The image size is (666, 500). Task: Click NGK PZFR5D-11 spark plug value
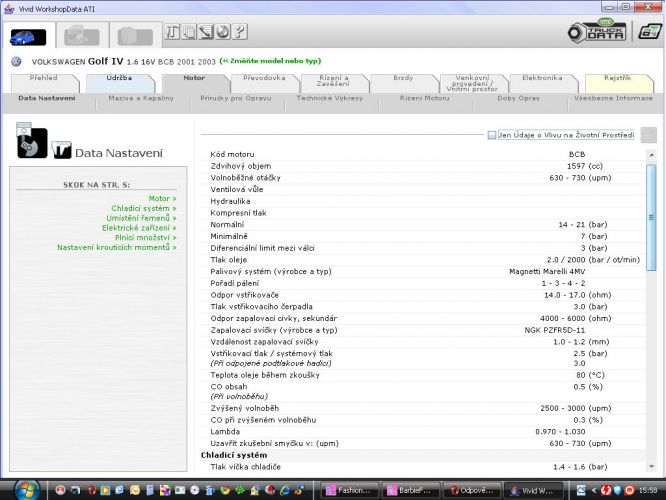tap(555, 330)
